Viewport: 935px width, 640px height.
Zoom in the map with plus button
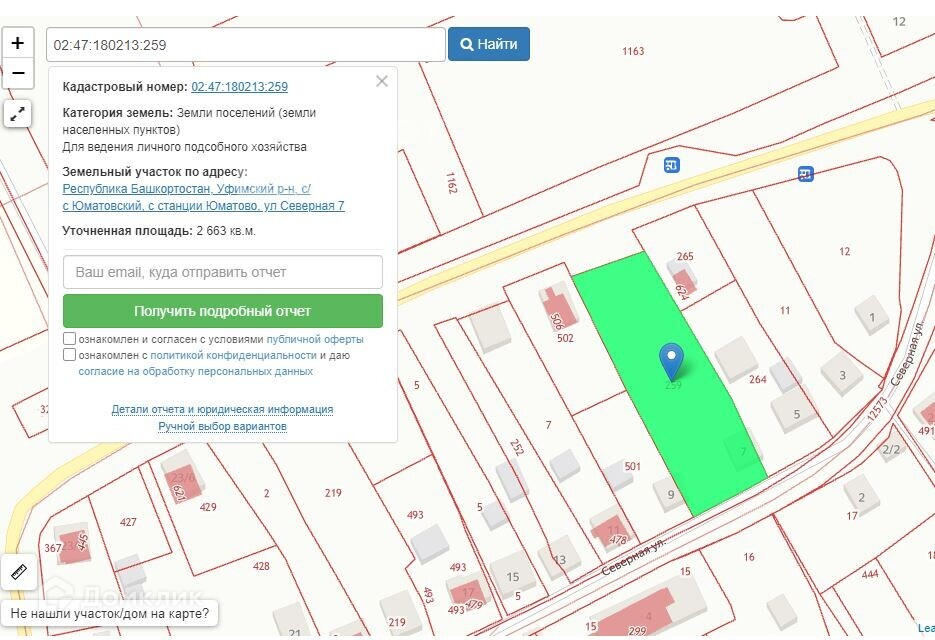pos(18,43)
